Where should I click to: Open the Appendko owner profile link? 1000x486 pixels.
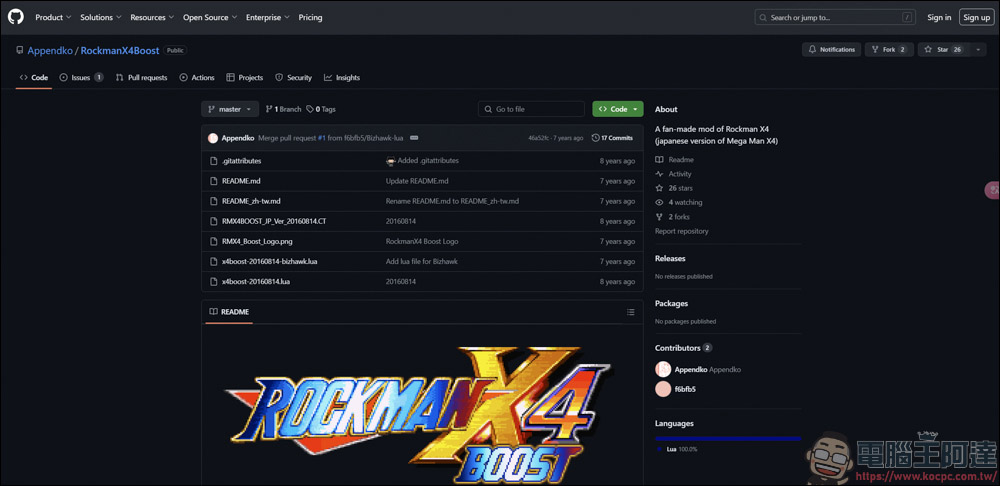click(x=50, y=50)
